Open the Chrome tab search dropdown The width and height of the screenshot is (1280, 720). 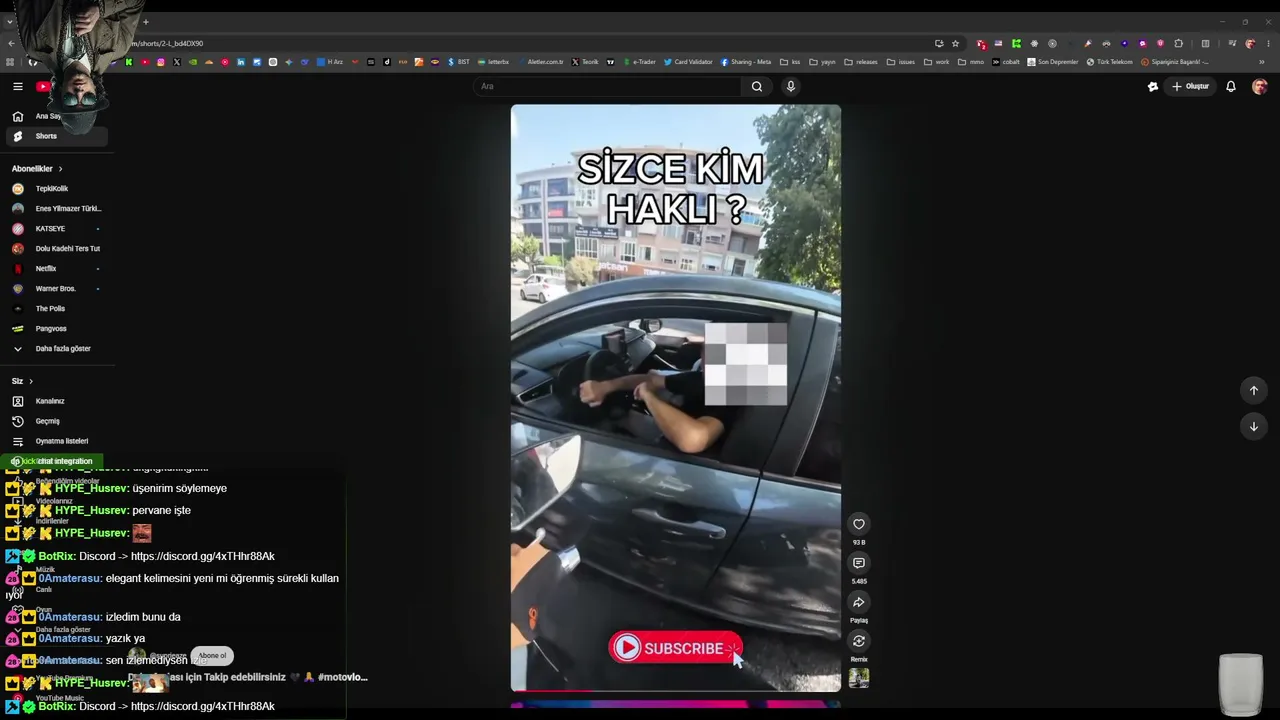point(10,22)
